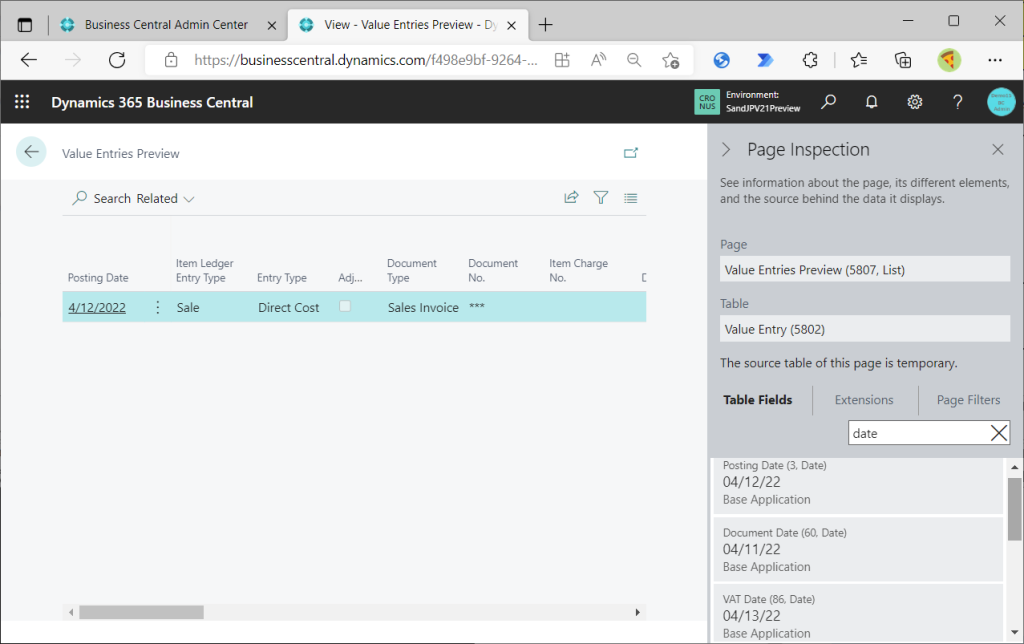
Task: Click the Adj... column header
Action: click(350, 278)
